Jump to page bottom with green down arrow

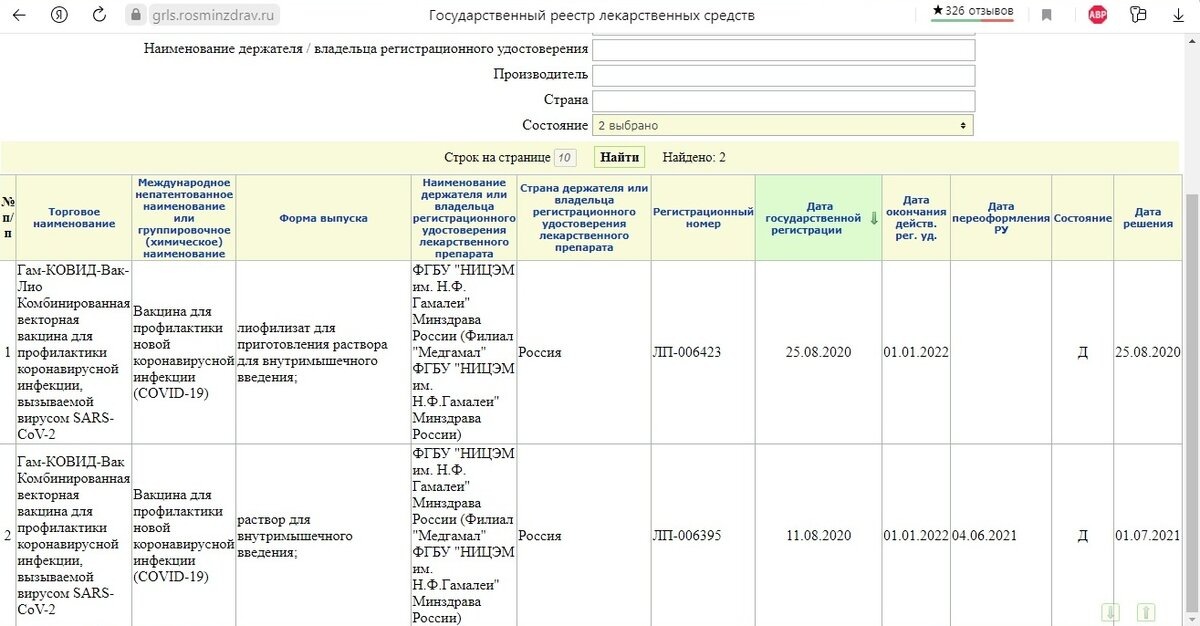pyautogui.click(x=1111, y=612)
